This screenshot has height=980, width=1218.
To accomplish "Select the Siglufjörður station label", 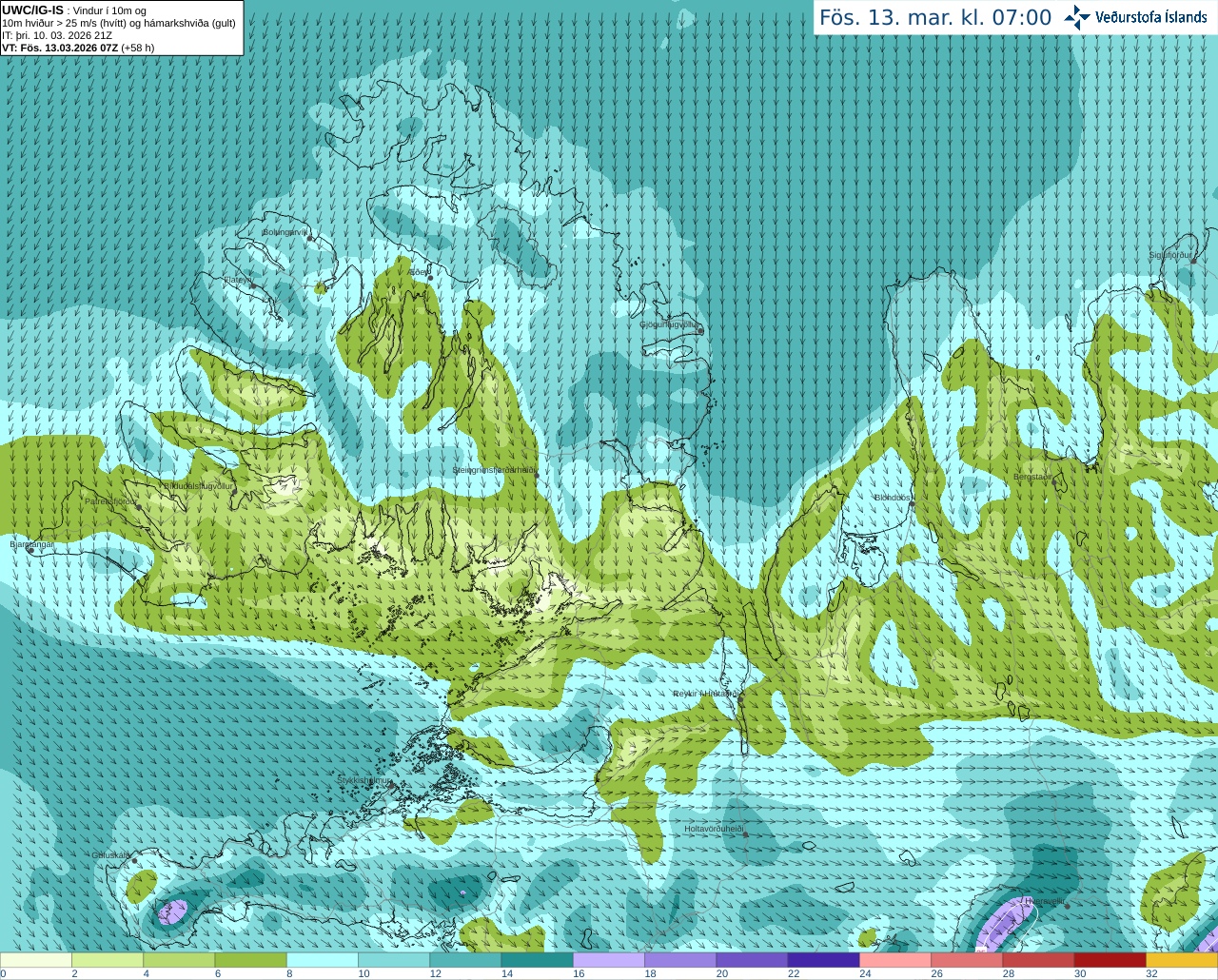I will pos(1170,255).
